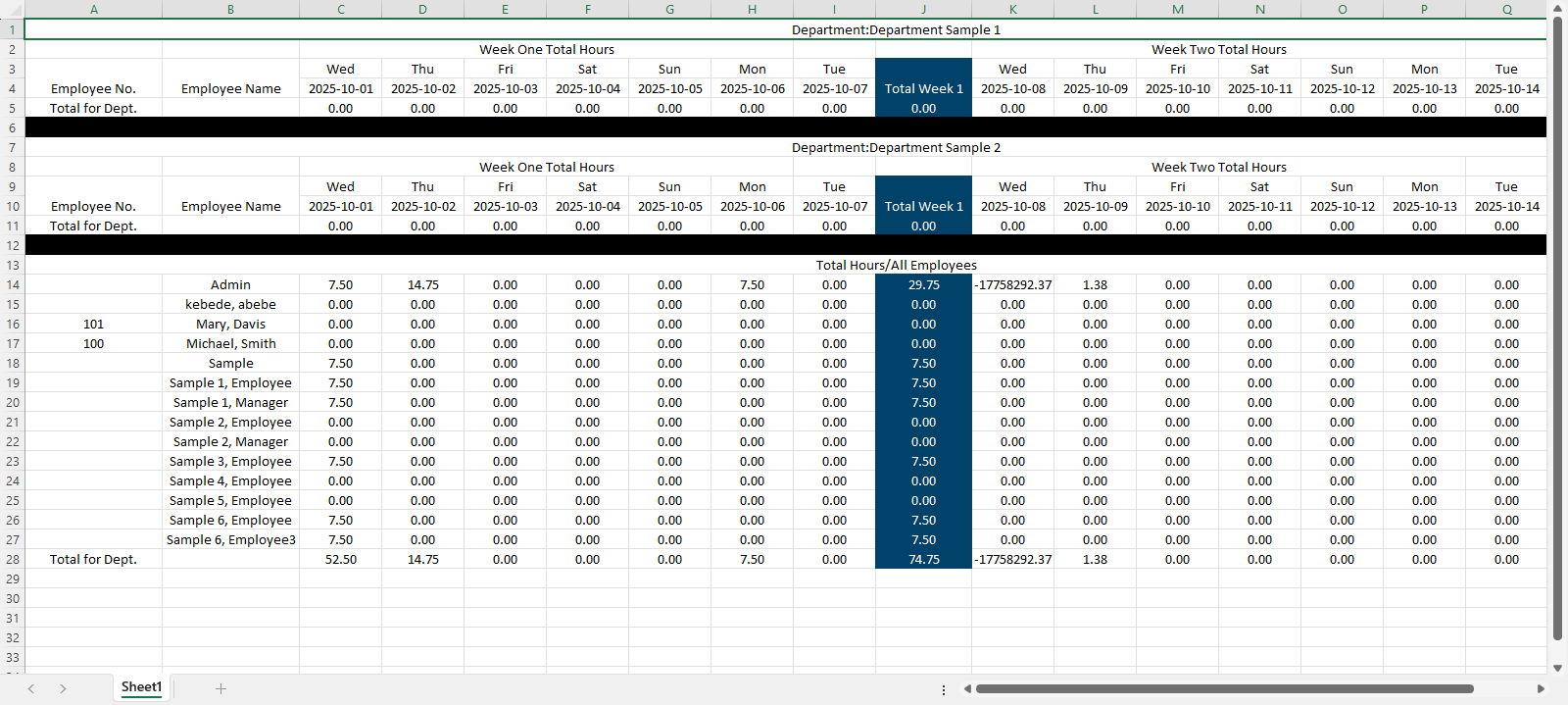Screen dimensions: 1568x705
Task: Click the vertical scrollbar thumb
Action: [1557, 324]
